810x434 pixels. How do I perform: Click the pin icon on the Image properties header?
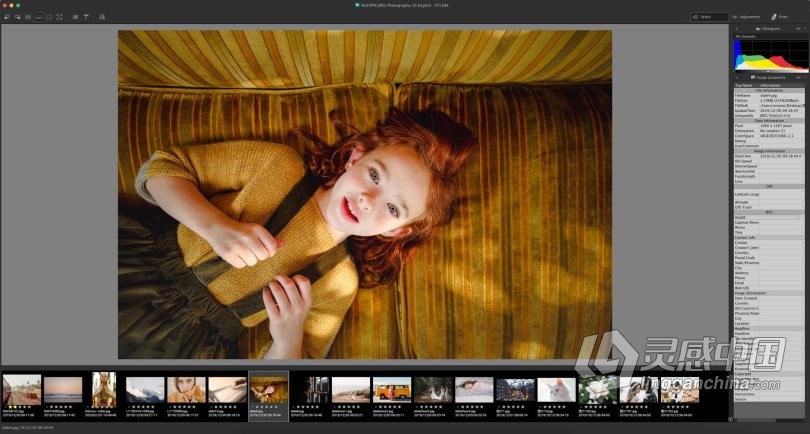point(799,78)
